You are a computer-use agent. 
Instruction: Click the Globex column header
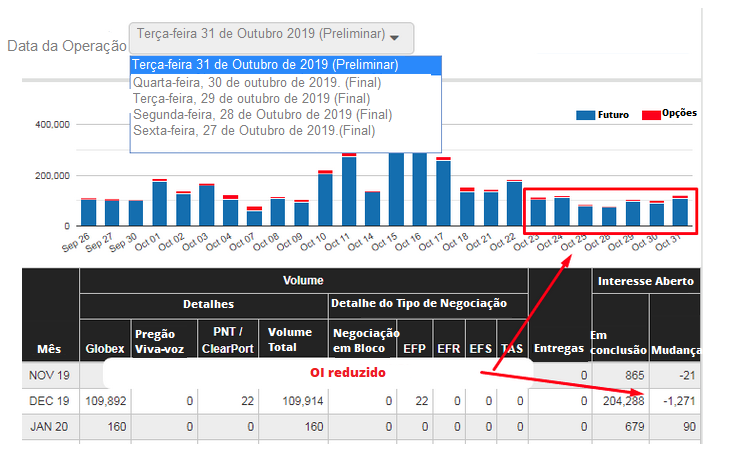tap(104, 348)
